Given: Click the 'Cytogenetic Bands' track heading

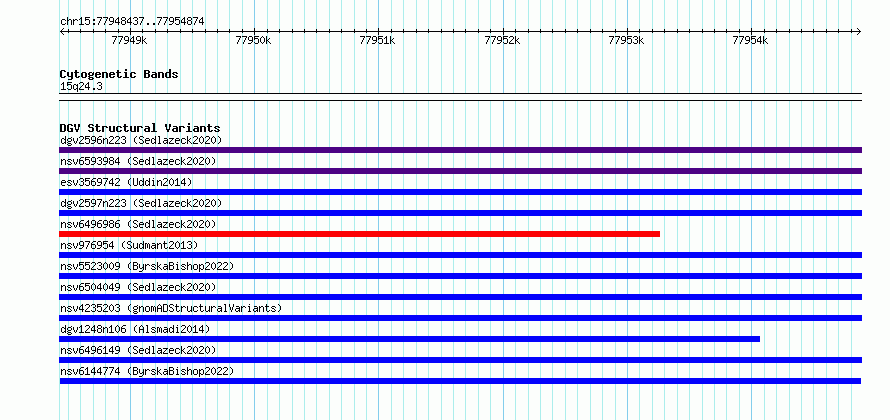Looking at the screenshot, I should tap(119, 74).
